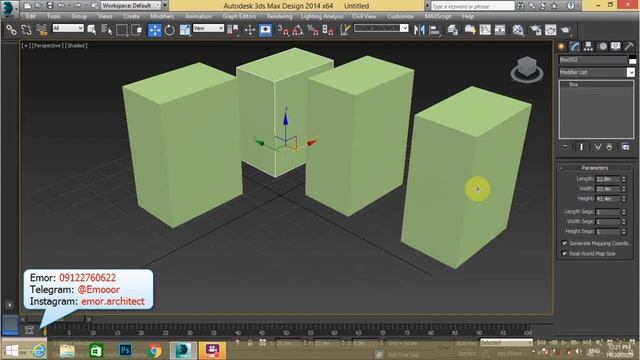Screen dimensions: 640x360
Task: Toggle the Window/Crossing selection icon
Action: click(x=137, y=30)
